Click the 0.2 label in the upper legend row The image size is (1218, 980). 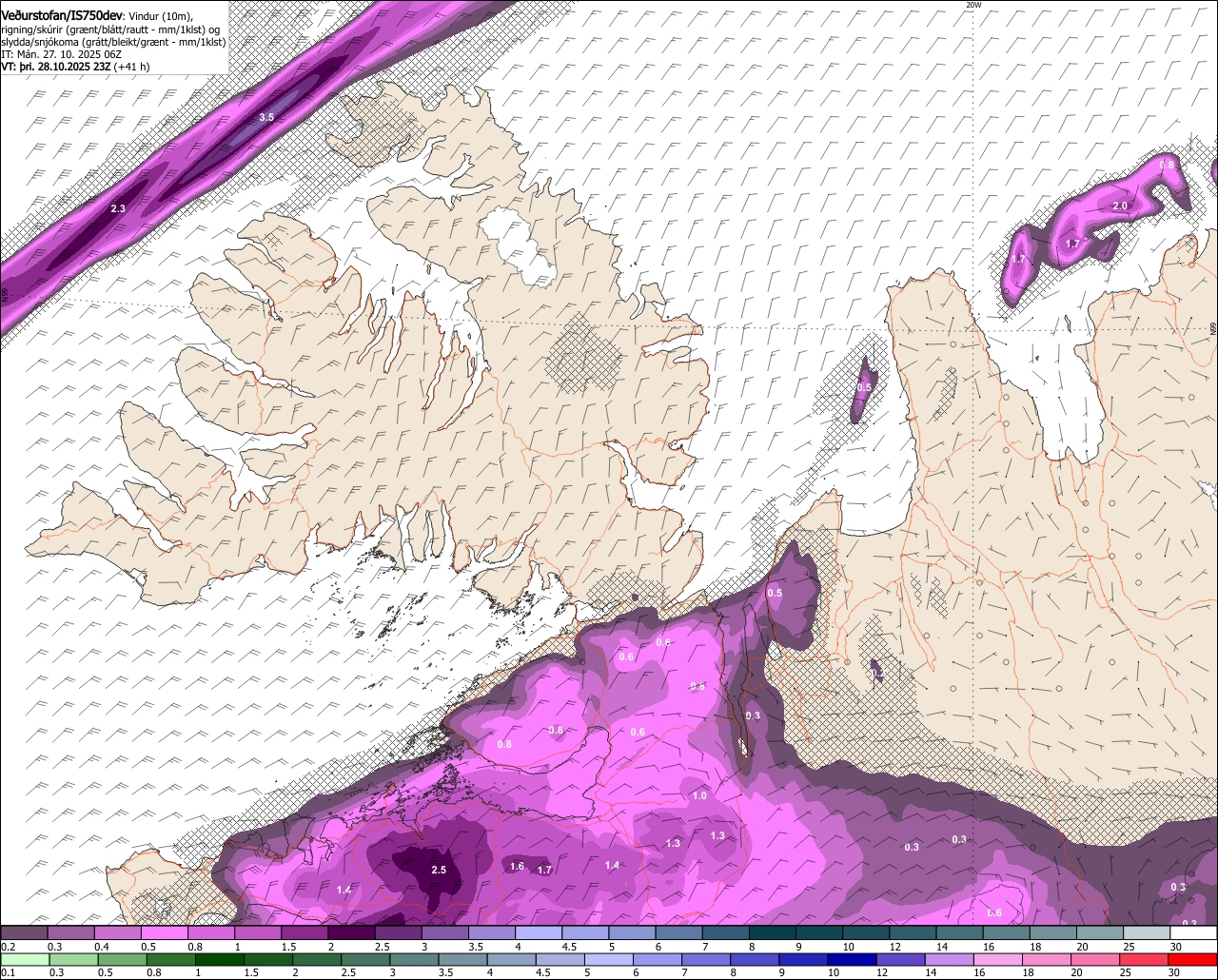point(9,947)
